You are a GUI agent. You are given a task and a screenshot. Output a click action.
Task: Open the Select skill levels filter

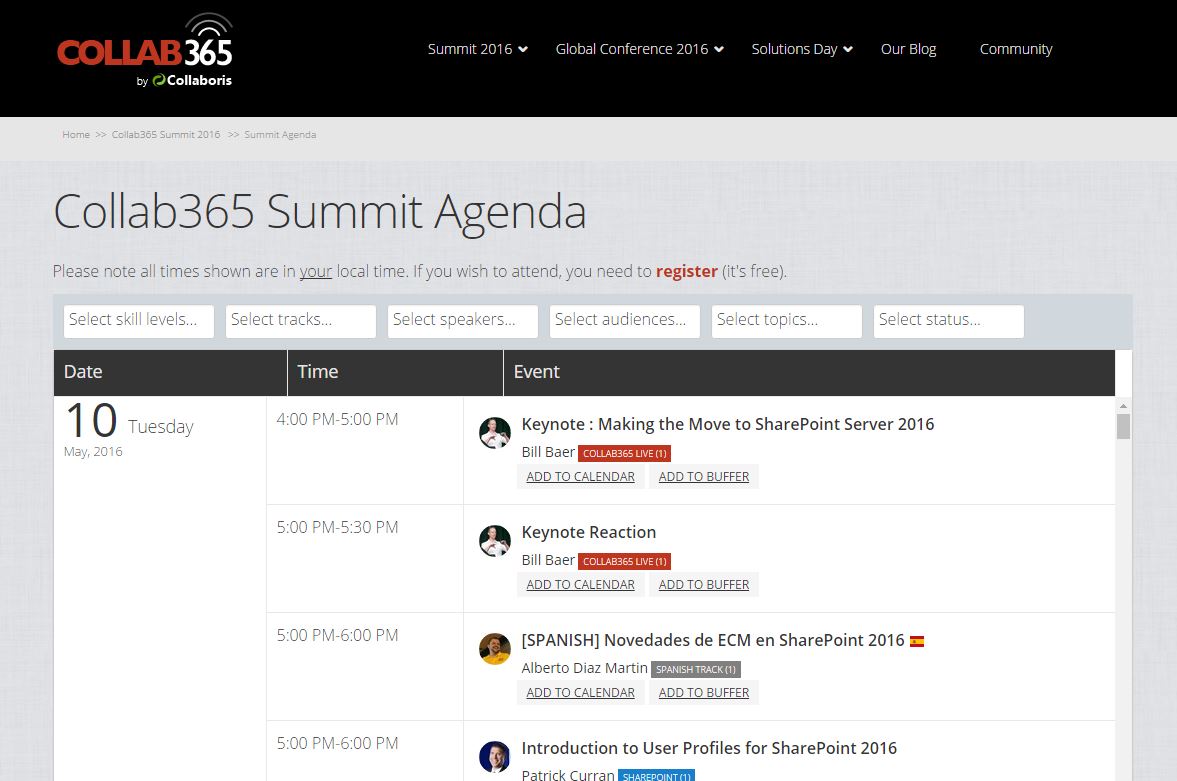coord(139,321)
